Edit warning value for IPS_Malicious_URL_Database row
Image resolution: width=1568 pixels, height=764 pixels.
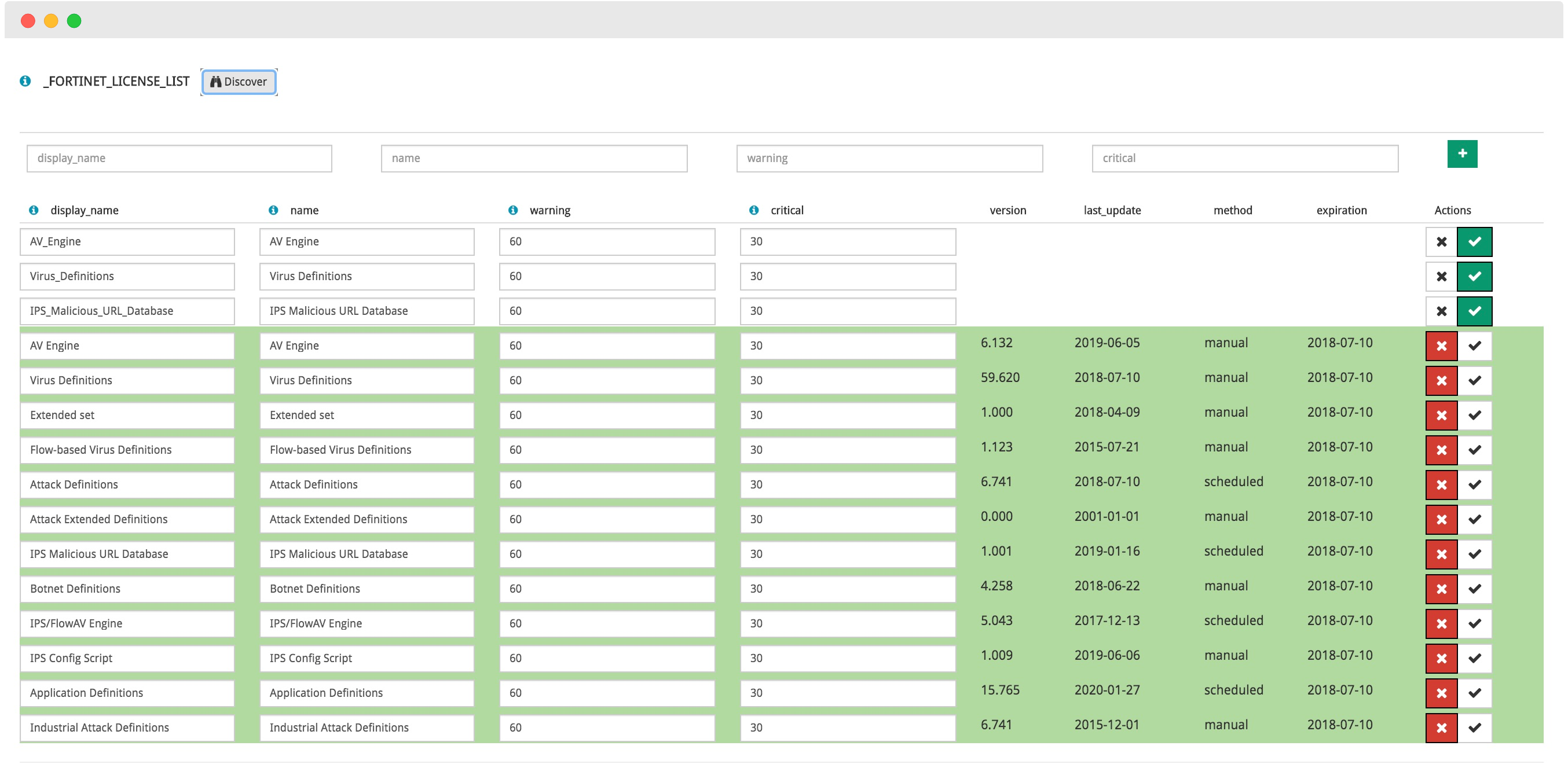[607, 311]
